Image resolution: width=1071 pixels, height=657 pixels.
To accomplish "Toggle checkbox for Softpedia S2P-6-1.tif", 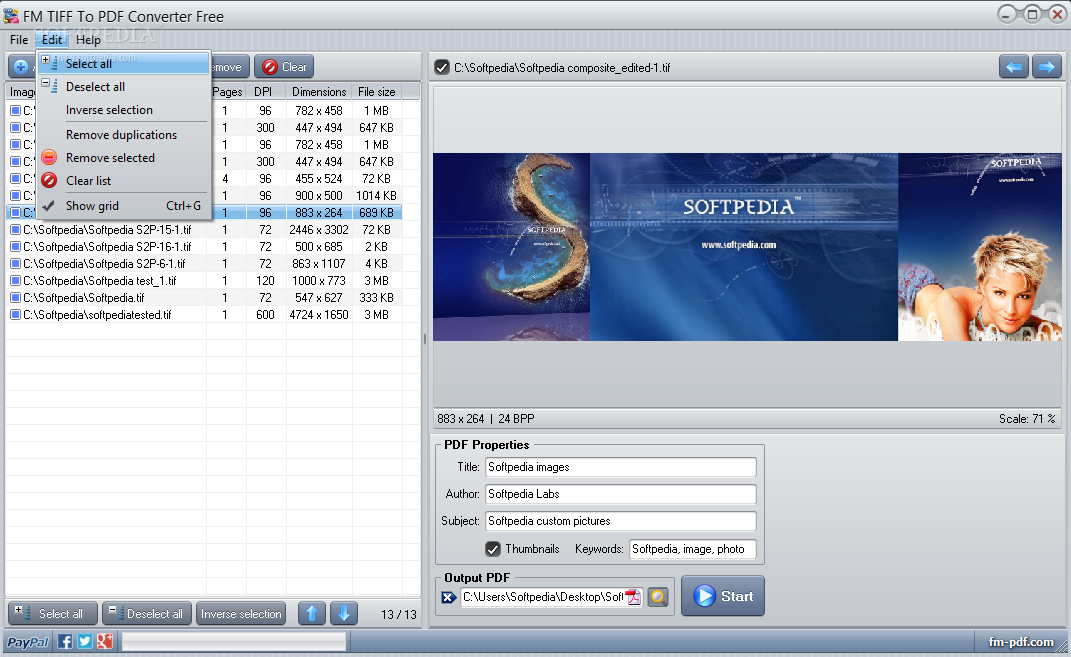I will pyautogui.click(x=15, y=264).
